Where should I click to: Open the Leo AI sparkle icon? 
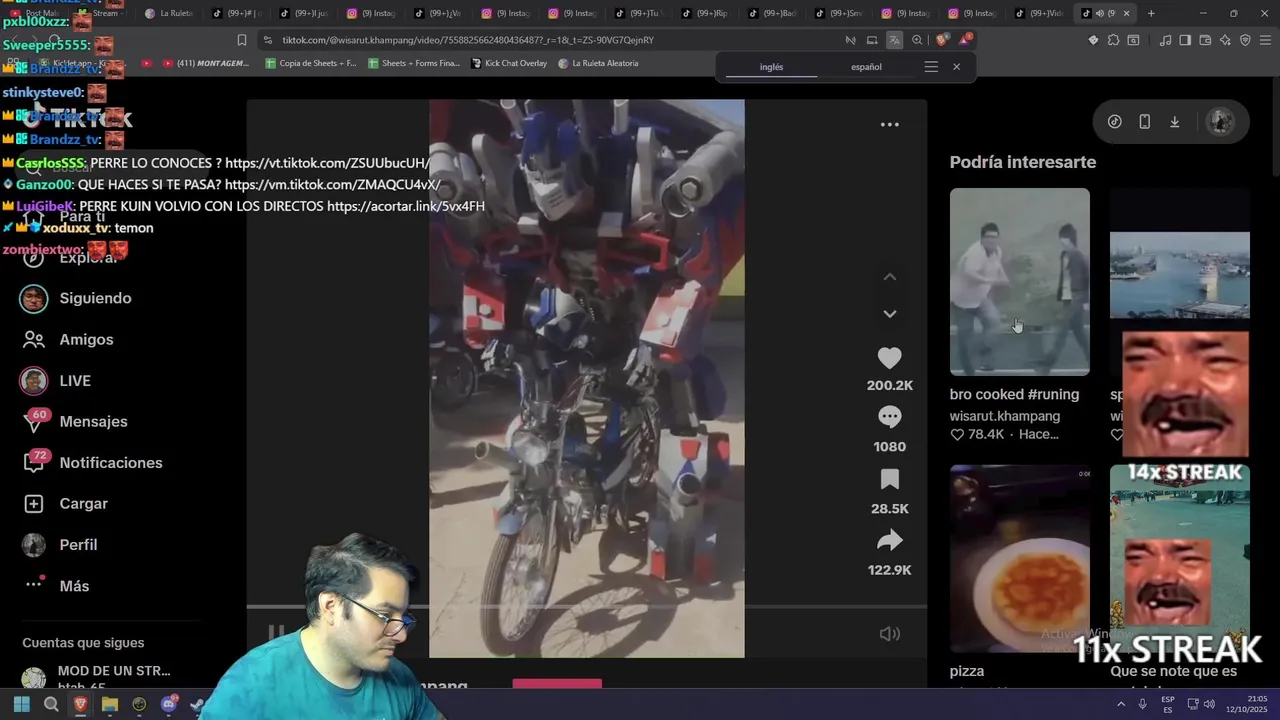pos(1225,40)
